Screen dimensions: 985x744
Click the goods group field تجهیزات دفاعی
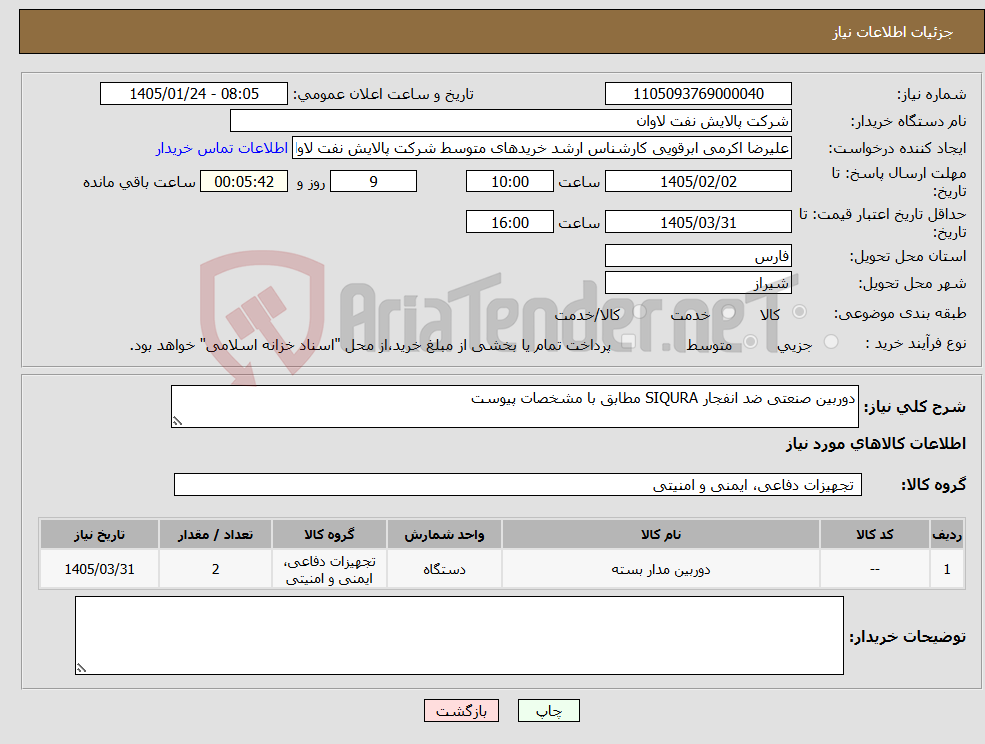pos(518,484)
